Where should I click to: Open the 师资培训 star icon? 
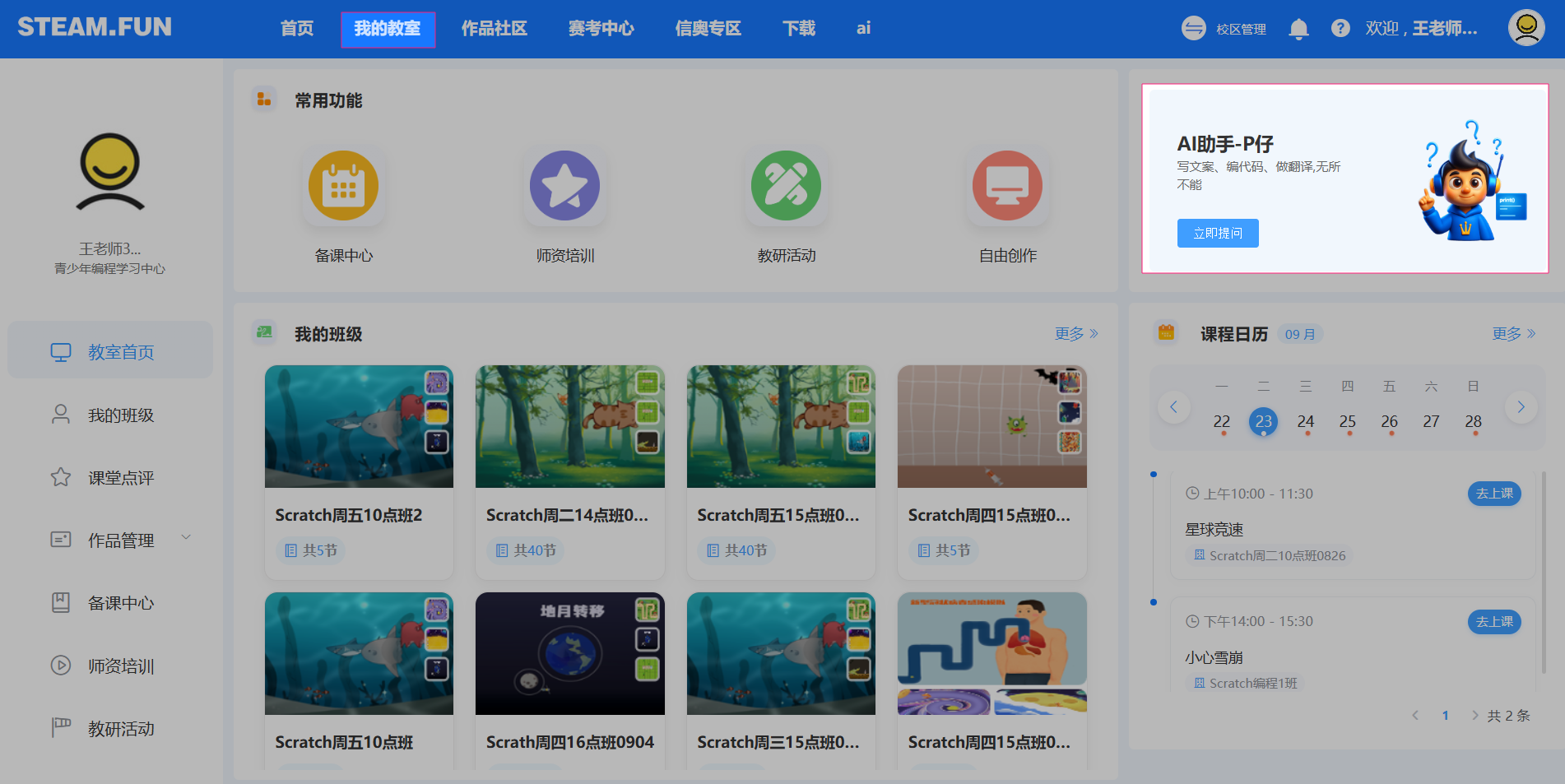pyautogui.click(x=564, y=186)
